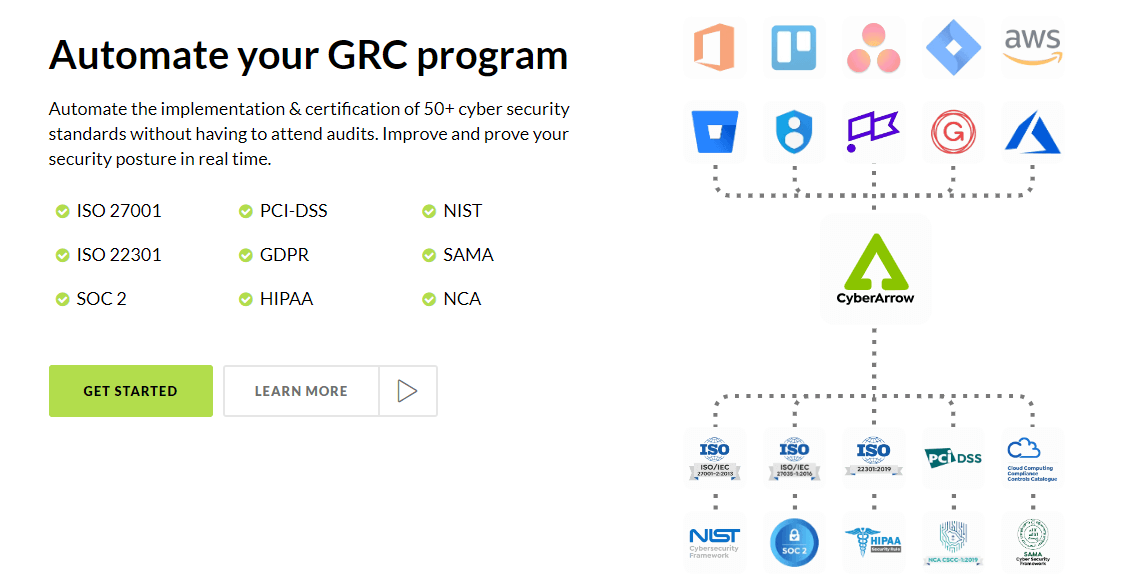The height and width of the screenshot is (584, 1125).
Task: Click the purple flag integration icon
Action: click(x=874, y=132)
